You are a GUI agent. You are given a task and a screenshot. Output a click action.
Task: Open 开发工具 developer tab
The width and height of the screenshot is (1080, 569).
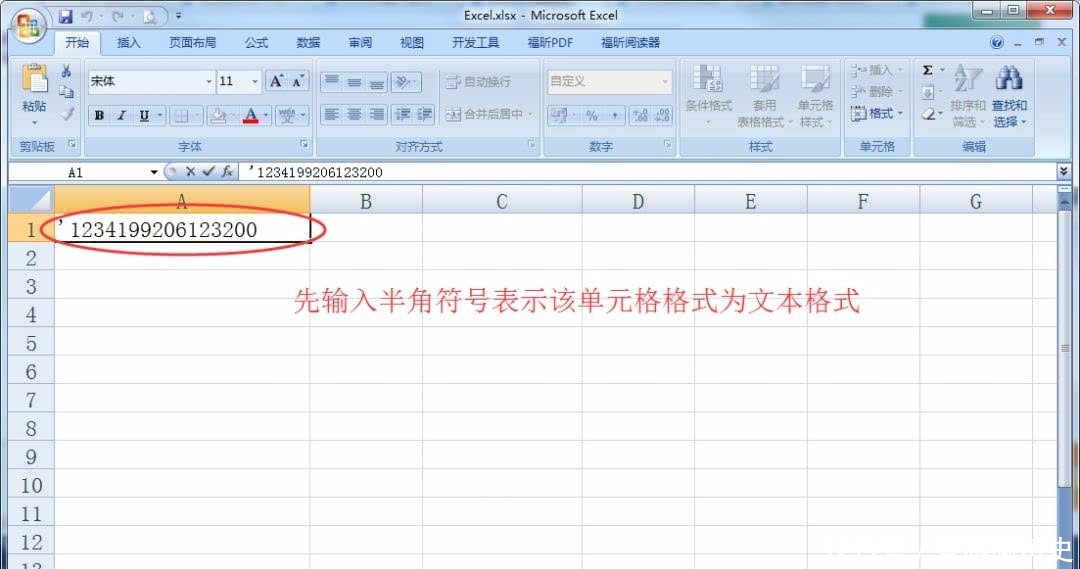pos(475,43)
